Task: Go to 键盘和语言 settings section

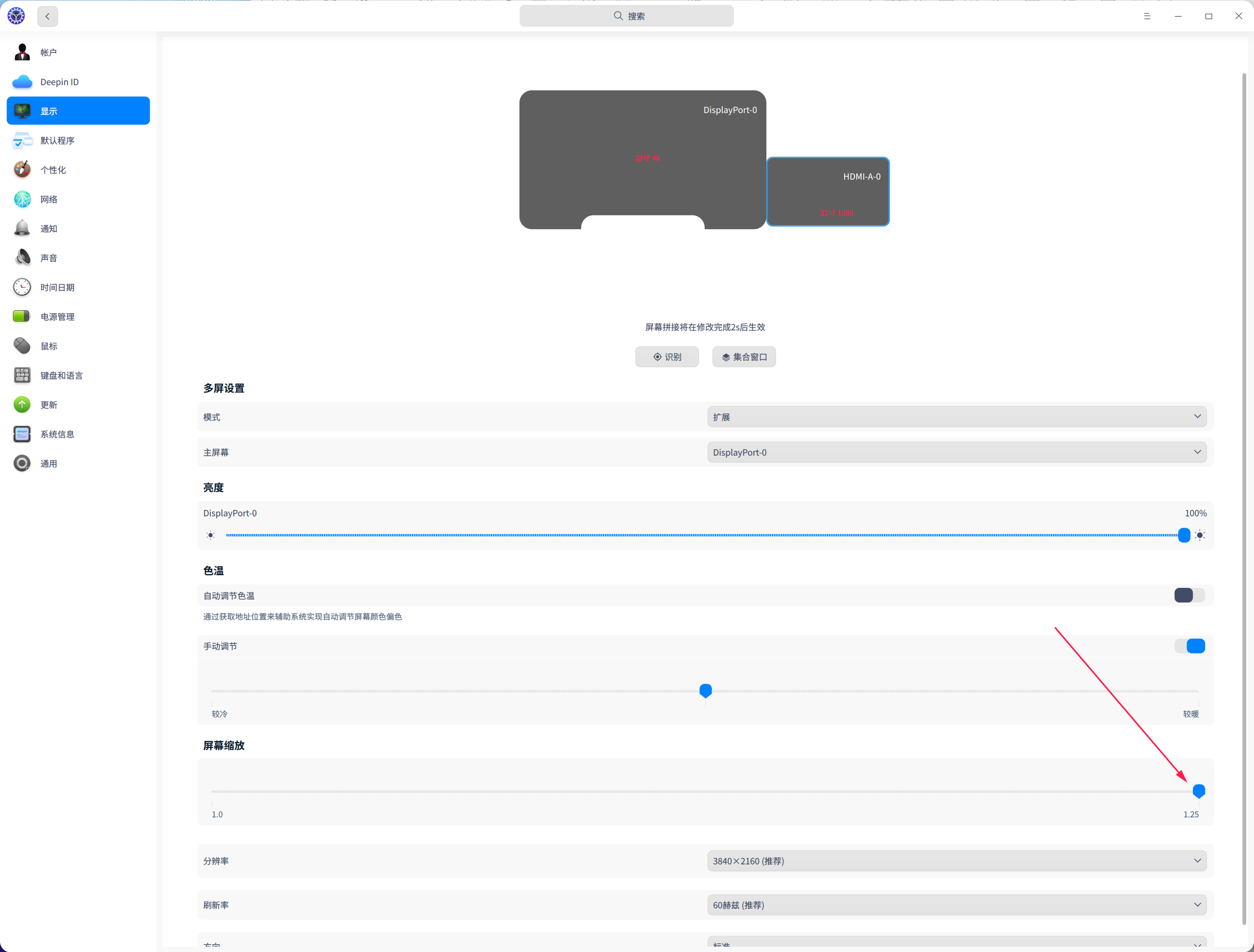Action: 61,375
